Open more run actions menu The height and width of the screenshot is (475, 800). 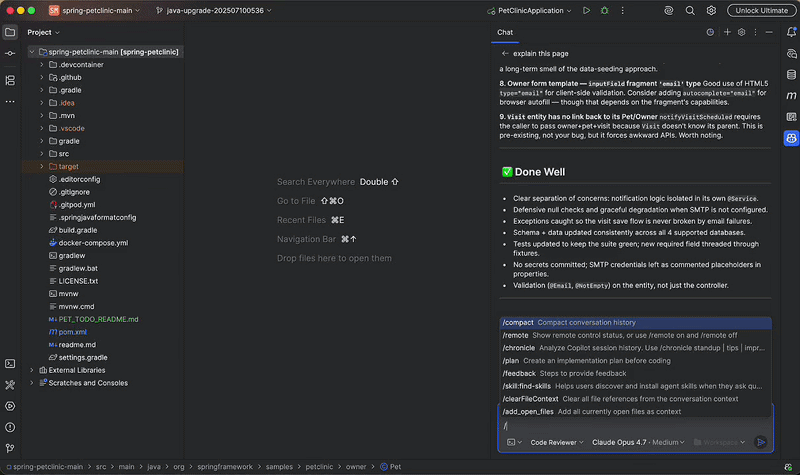(622, 10)
